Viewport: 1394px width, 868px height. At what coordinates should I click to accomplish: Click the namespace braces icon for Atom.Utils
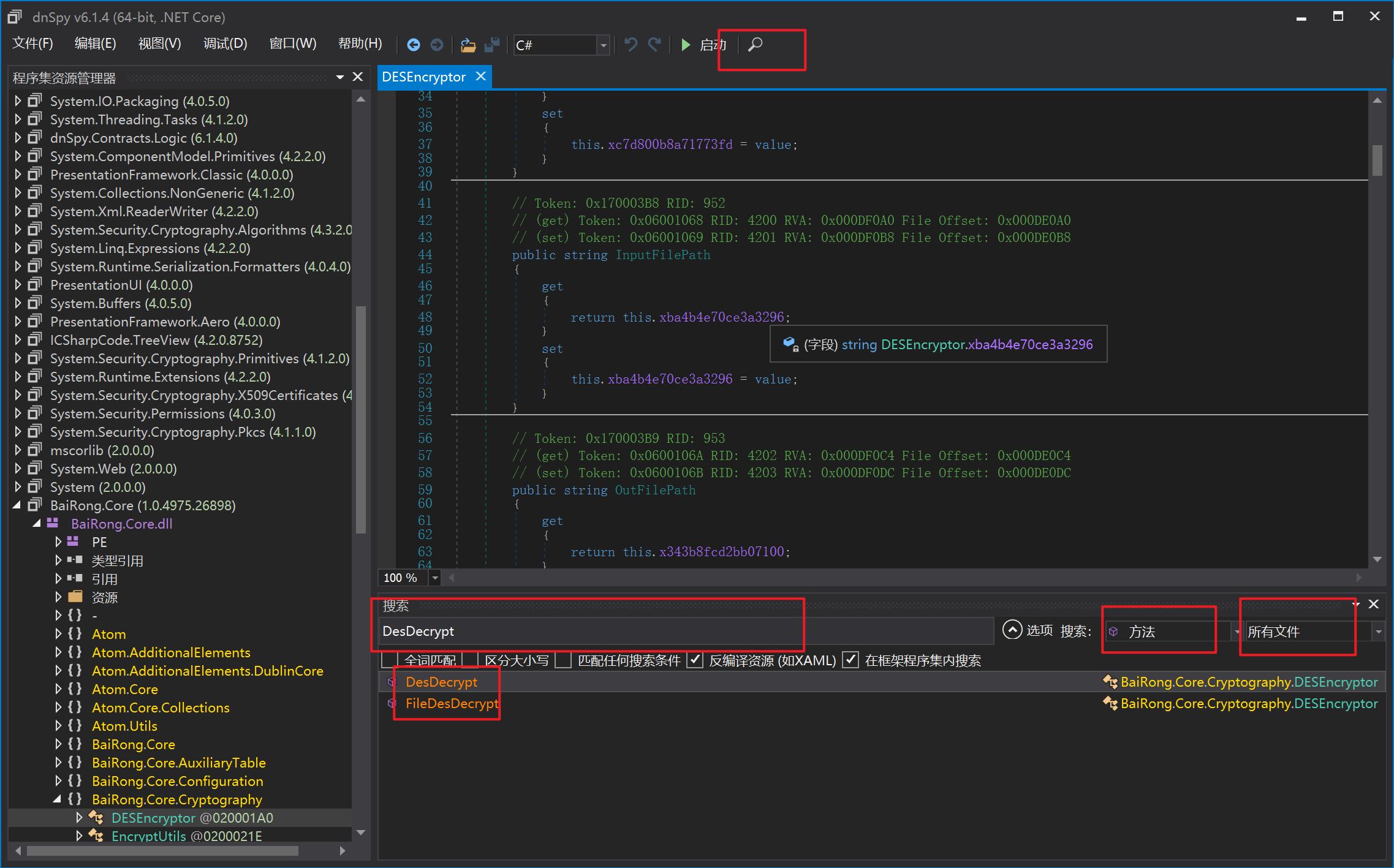click(x=75, y=725)
